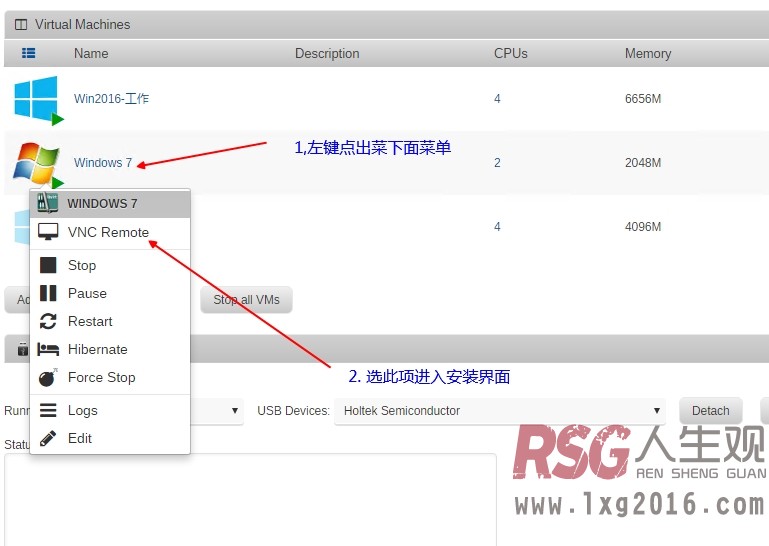This screenshot has height=546, width=769.
Task: Click the WINDOWS 7 menu header icon
Action: [48, 203]
